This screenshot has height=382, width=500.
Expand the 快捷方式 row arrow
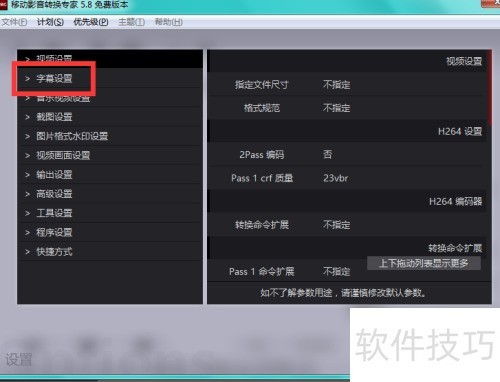coord(27,252)
